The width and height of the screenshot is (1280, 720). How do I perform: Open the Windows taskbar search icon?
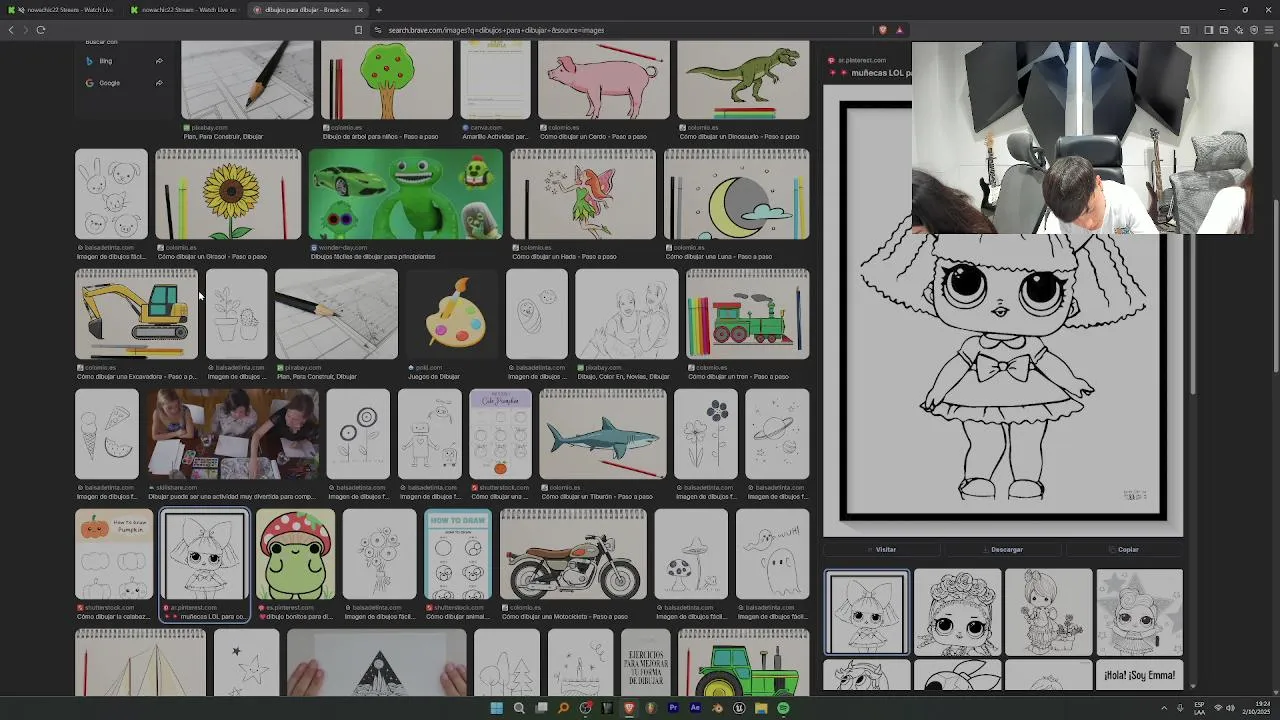519,708
